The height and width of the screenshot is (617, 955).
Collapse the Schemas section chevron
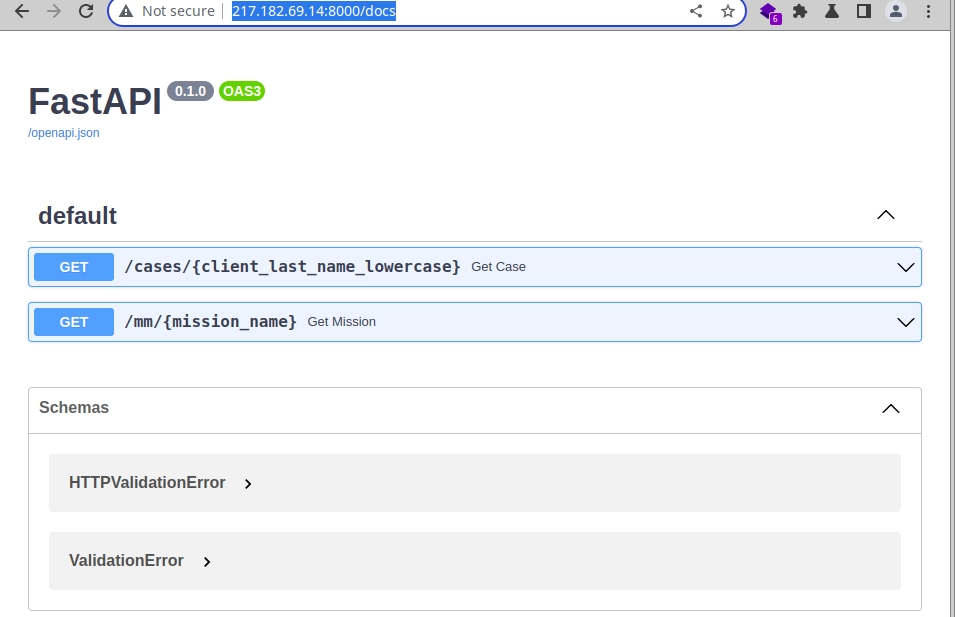coord(889,408)
